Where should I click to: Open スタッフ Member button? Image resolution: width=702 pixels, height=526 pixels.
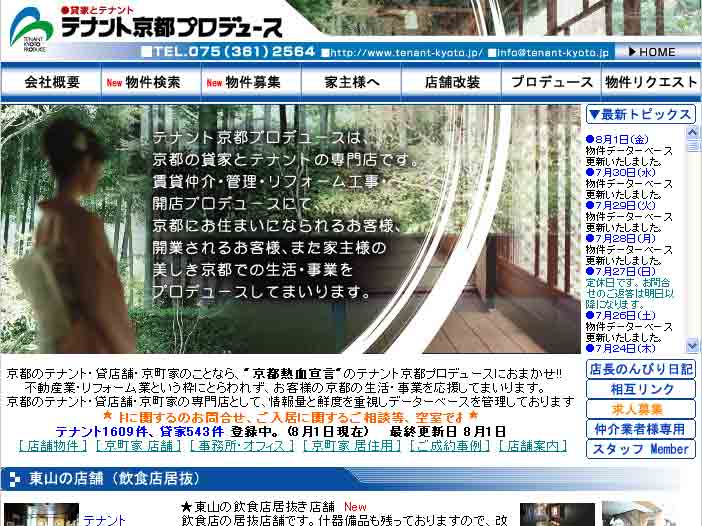click(641, 449)
